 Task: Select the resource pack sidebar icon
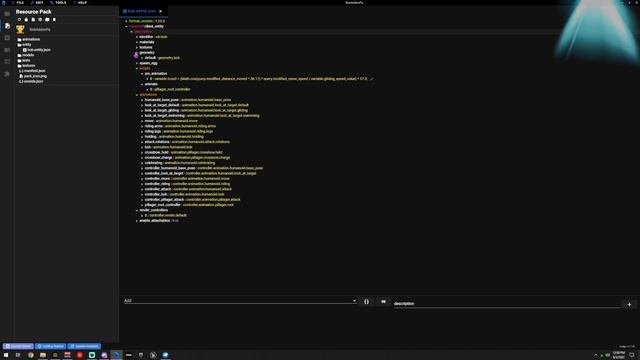point(7,26)
